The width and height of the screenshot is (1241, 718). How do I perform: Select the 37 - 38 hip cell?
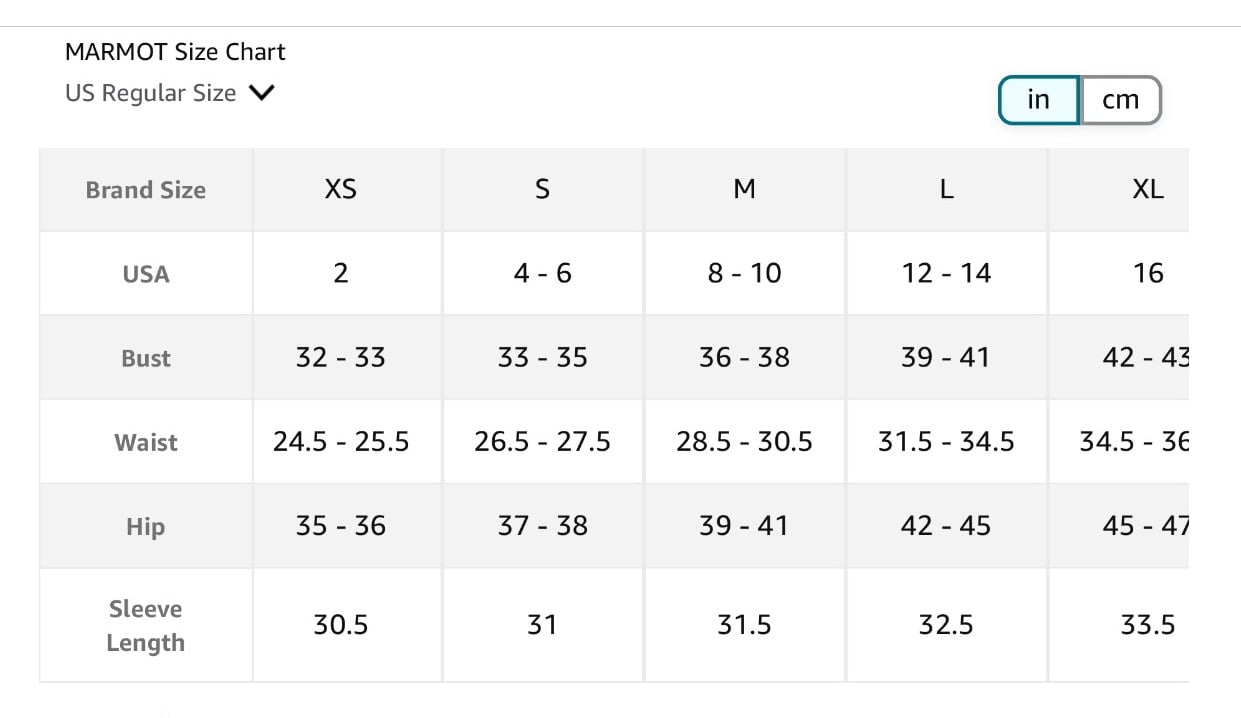click(542, 526)
